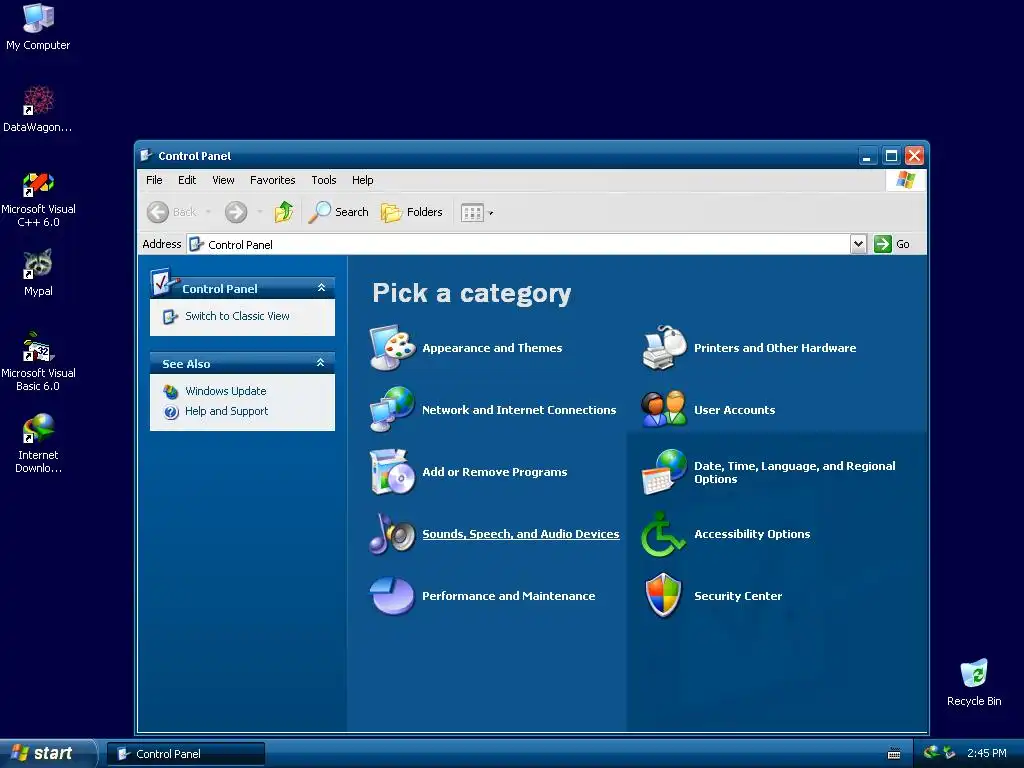
Task: Open the Help menu
Action: tap(362, 180)
